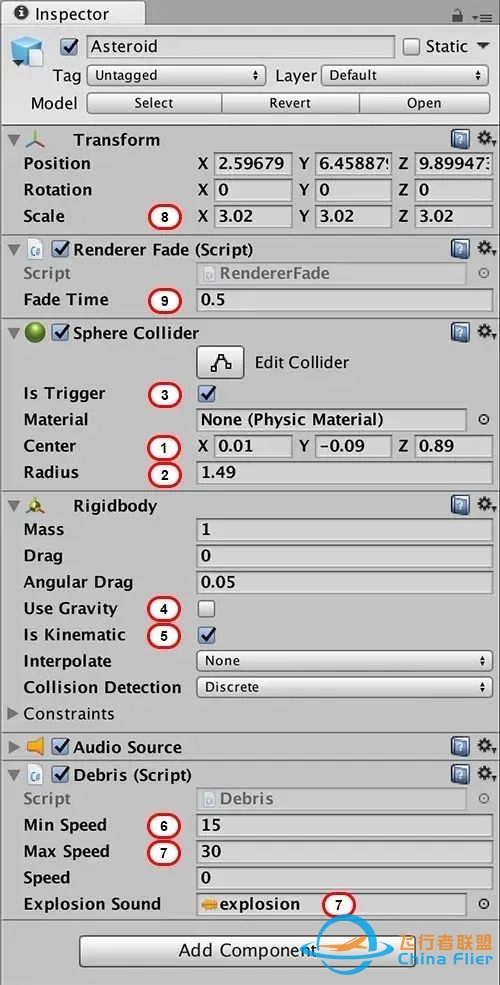Click the Asteroid cube gameobject icon
Image resolution: width=500 pixels, height=985 pixels.
(x=27, y=53)
